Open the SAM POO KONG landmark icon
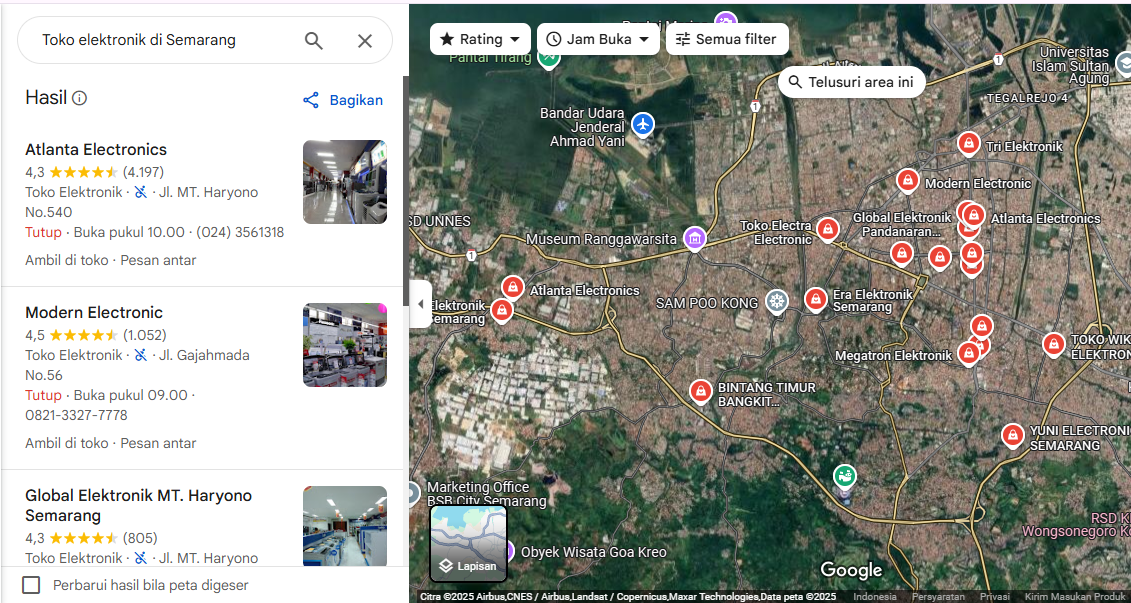 coord(776,302)
